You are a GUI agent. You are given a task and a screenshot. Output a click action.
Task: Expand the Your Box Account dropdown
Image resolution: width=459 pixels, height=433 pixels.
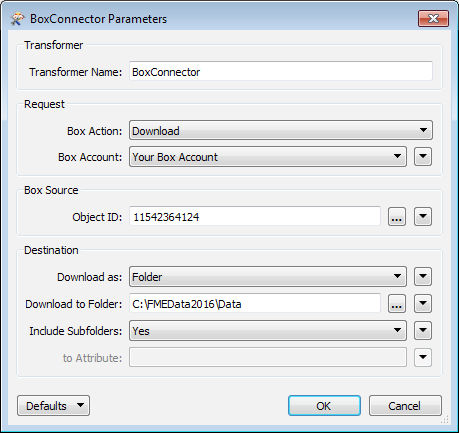point(268,157)
